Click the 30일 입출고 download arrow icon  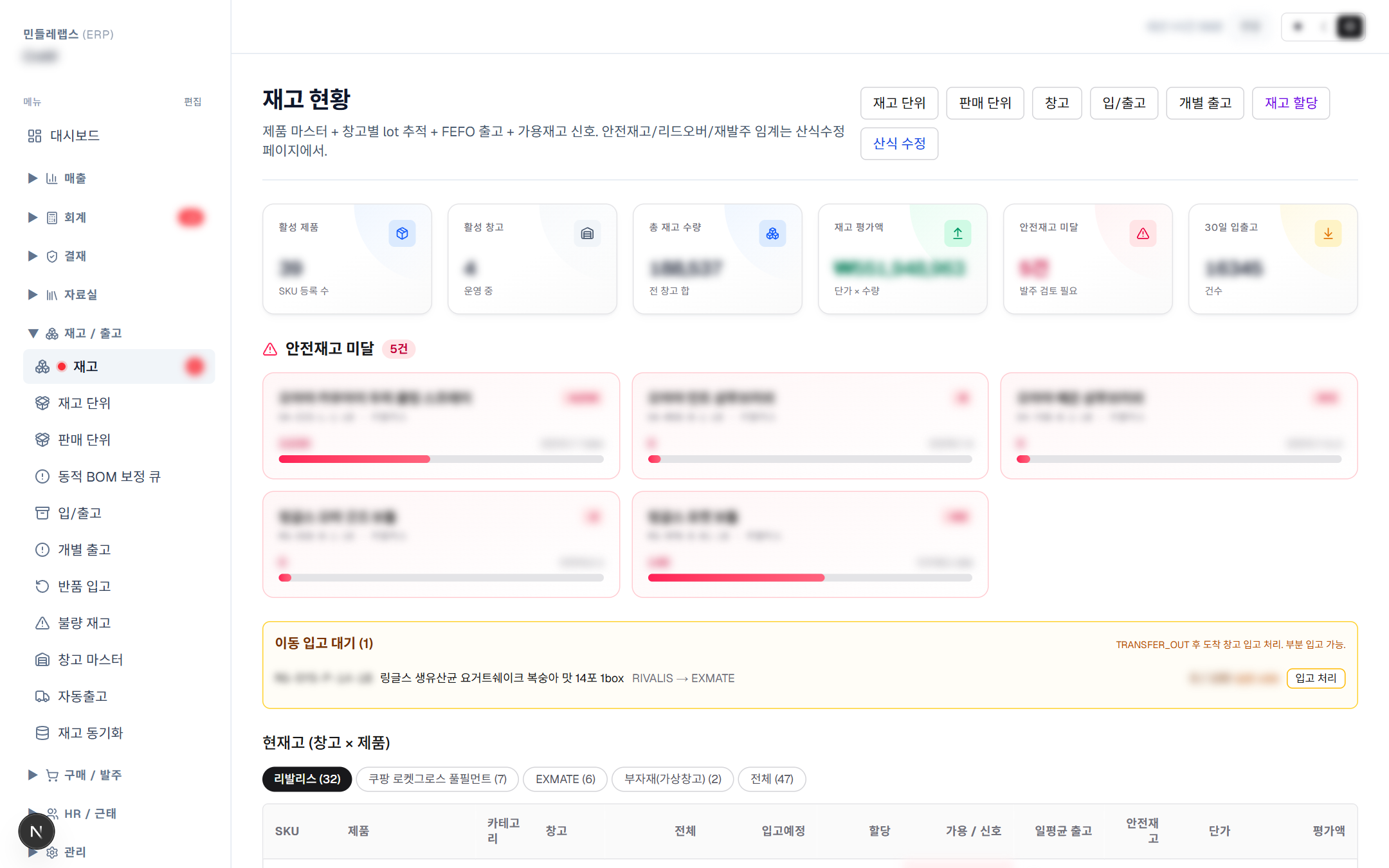tap(1328, 233)
